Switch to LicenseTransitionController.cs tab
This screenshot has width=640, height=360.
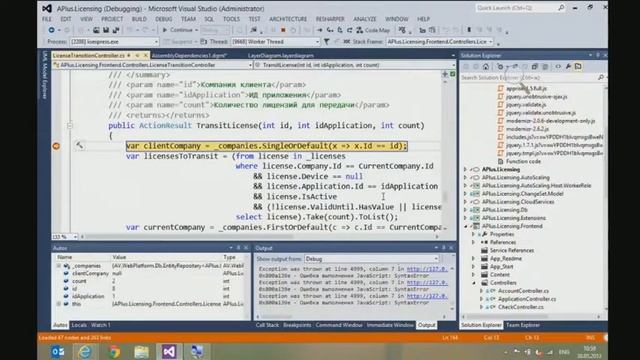pos(89,55)
